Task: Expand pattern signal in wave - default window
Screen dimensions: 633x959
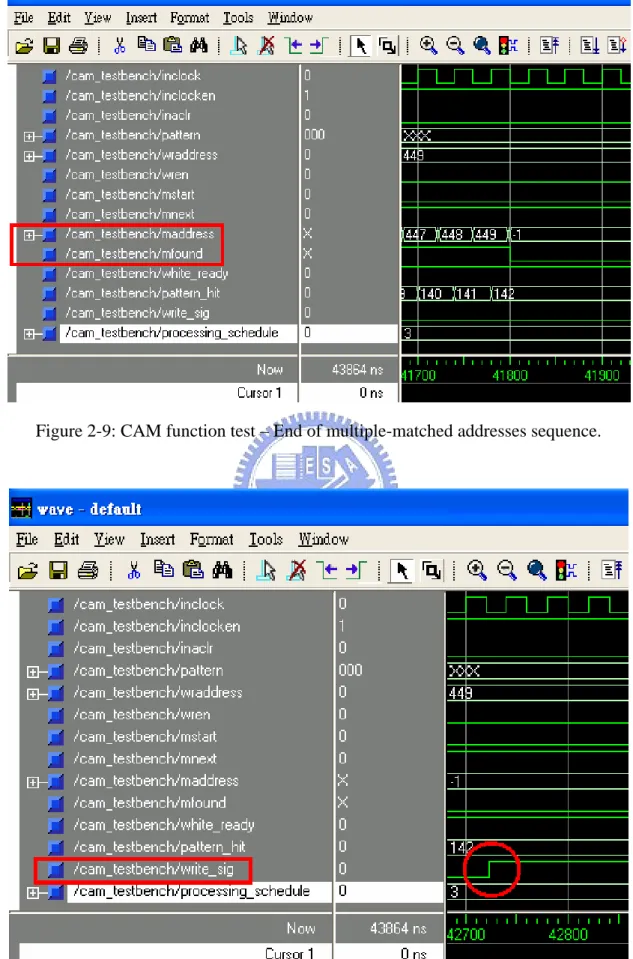Action: [32, 672]
